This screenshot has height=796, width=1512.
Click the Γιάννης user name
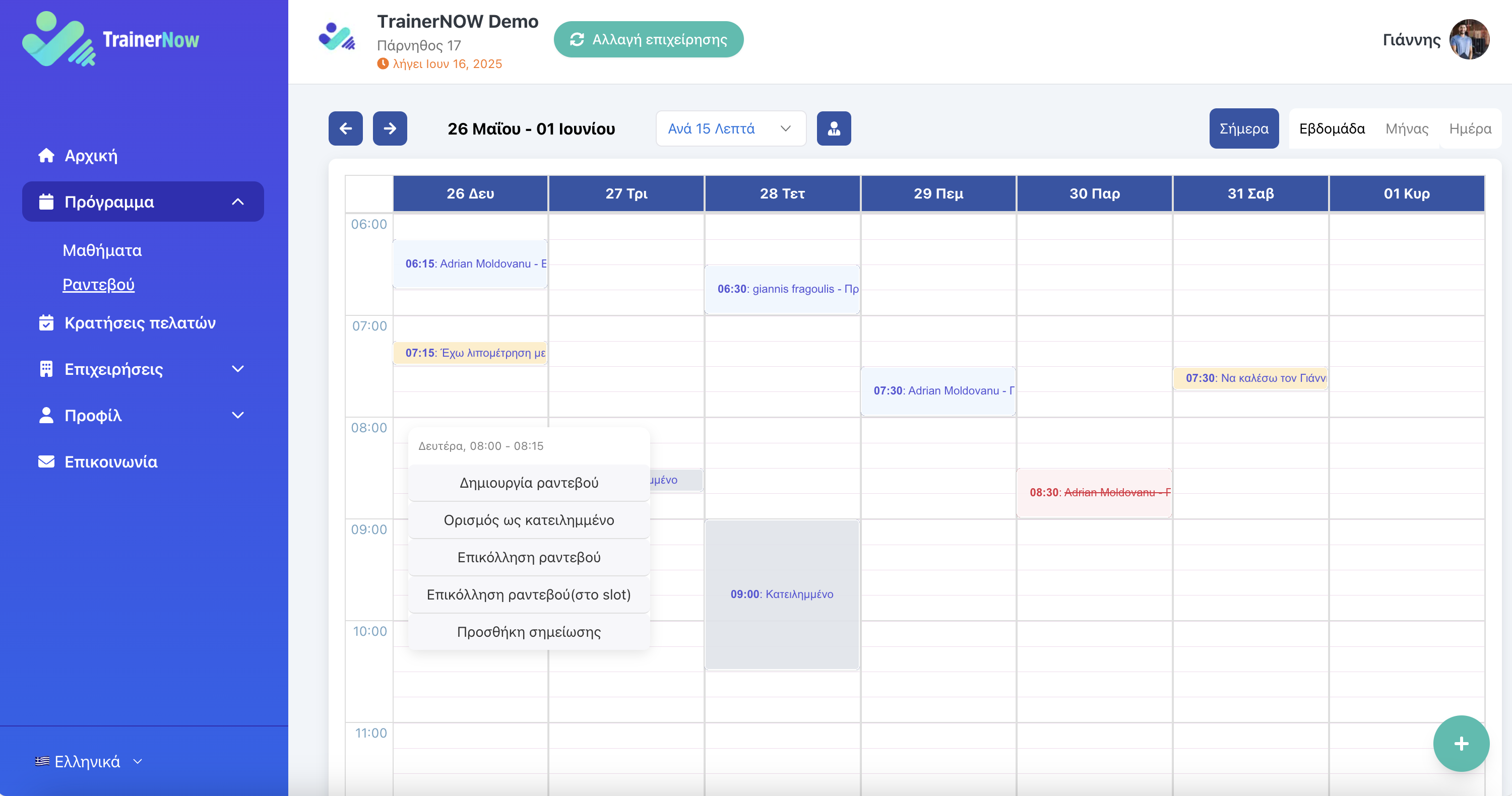pyautogui.click(x=1412, y=39)
